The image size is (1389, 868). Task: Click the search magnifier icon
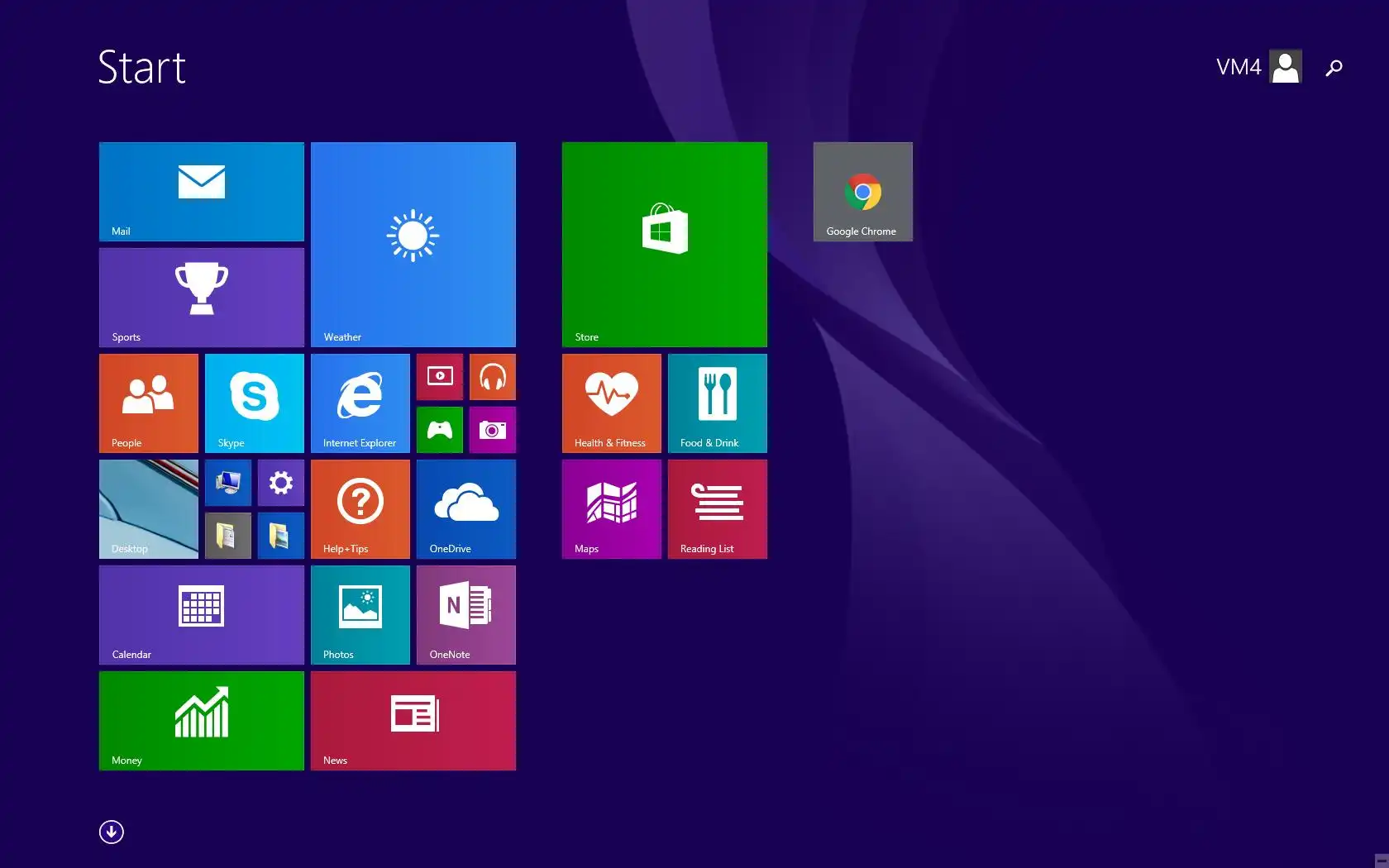pos(1334,68)
